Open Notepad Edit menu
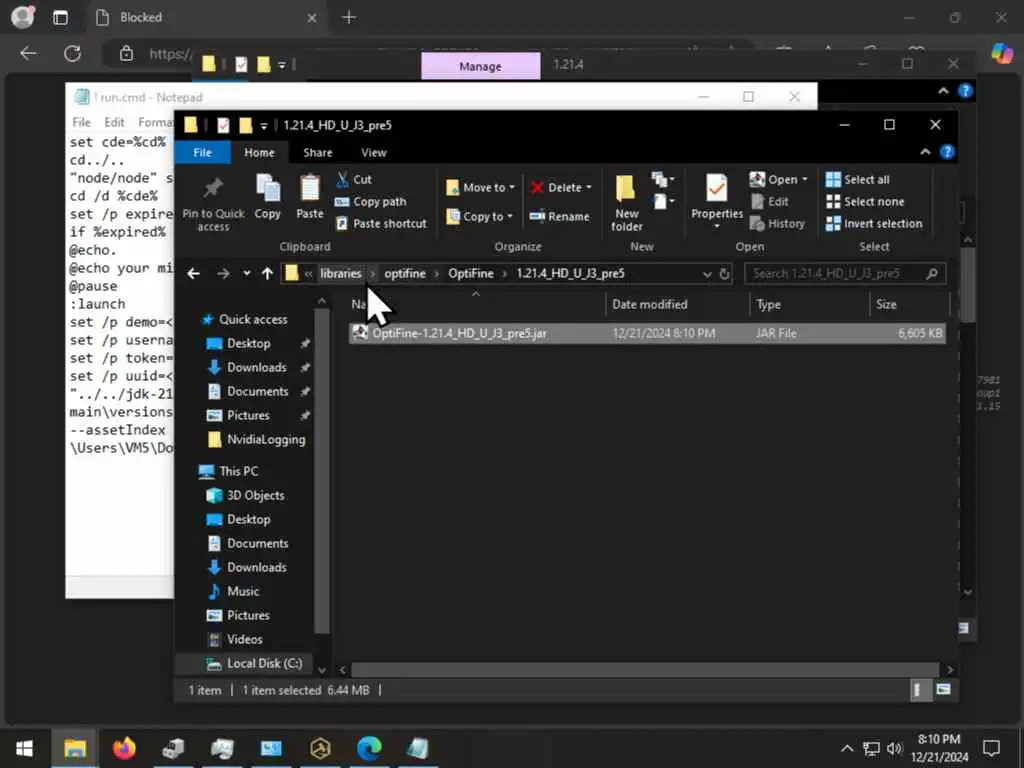The width and height of the screenshot is (1024, 768). coord(114,122)
